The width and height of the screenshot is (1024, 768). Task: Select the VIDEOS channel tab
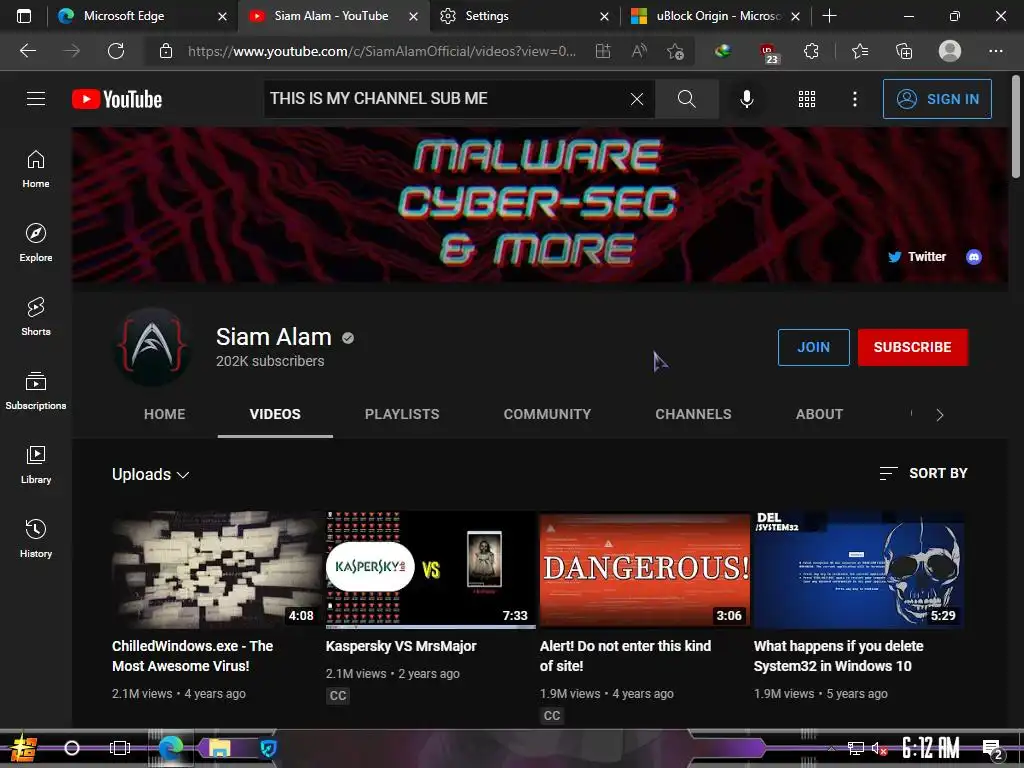pyautogui.click(x=275, y=414)
